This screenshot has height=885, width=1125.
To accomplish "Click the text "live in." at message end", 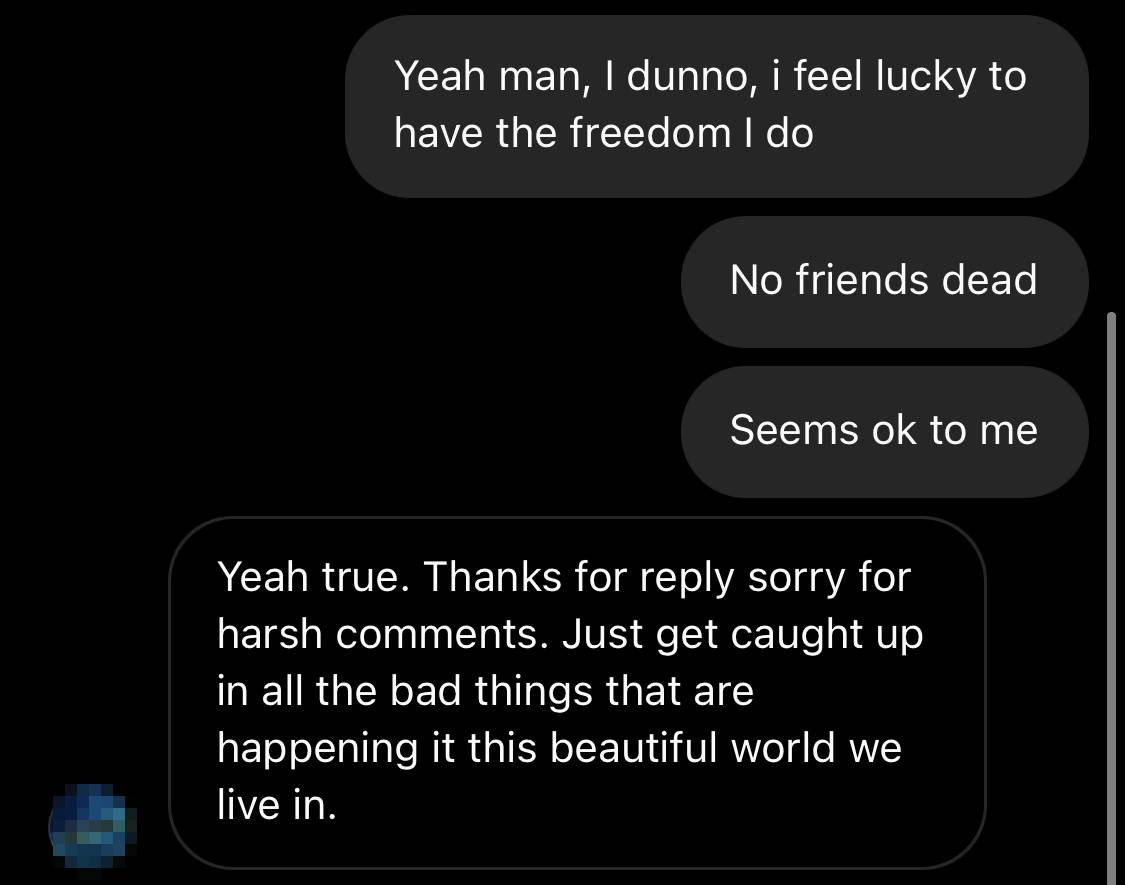I will tap(277, 805).
